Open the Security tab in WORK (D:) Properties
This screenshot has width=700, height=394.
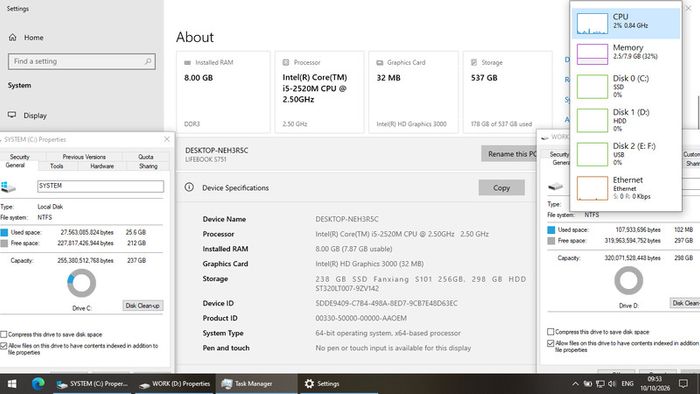pyautogui.click(x=559, y=154)
